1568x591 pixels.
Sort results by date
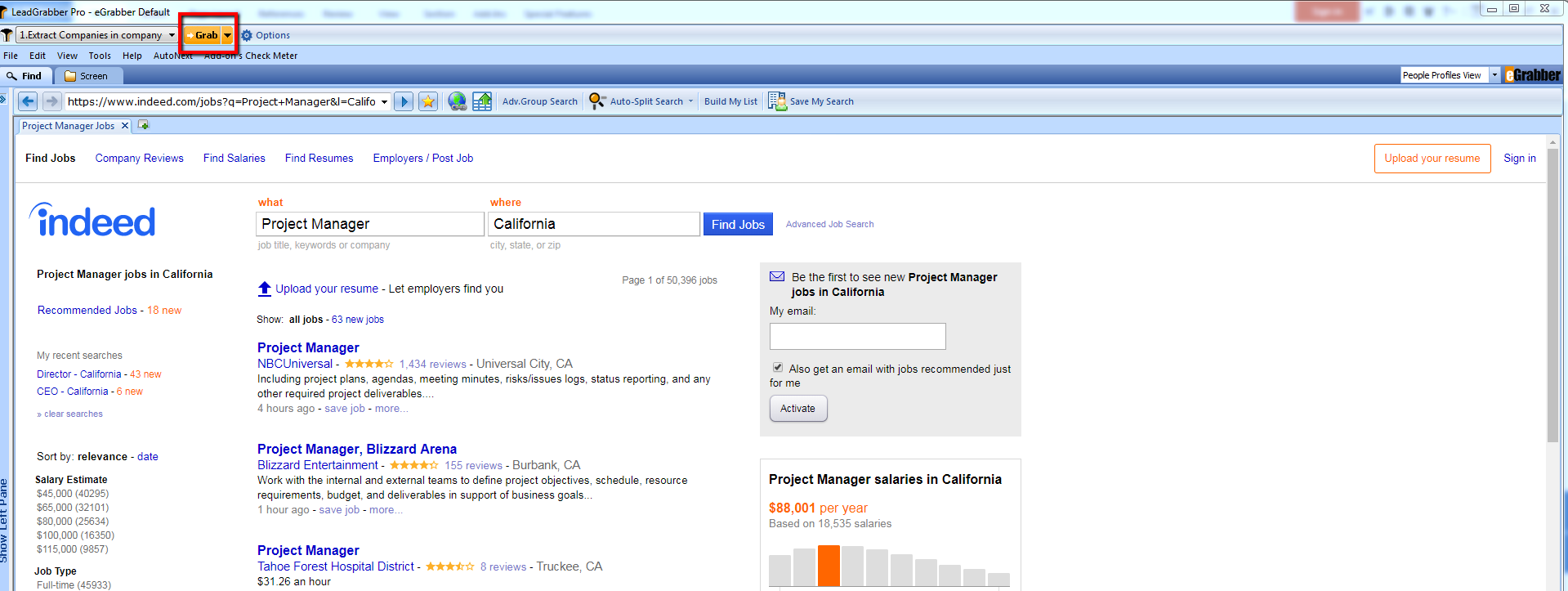click(x=148, y=457)
